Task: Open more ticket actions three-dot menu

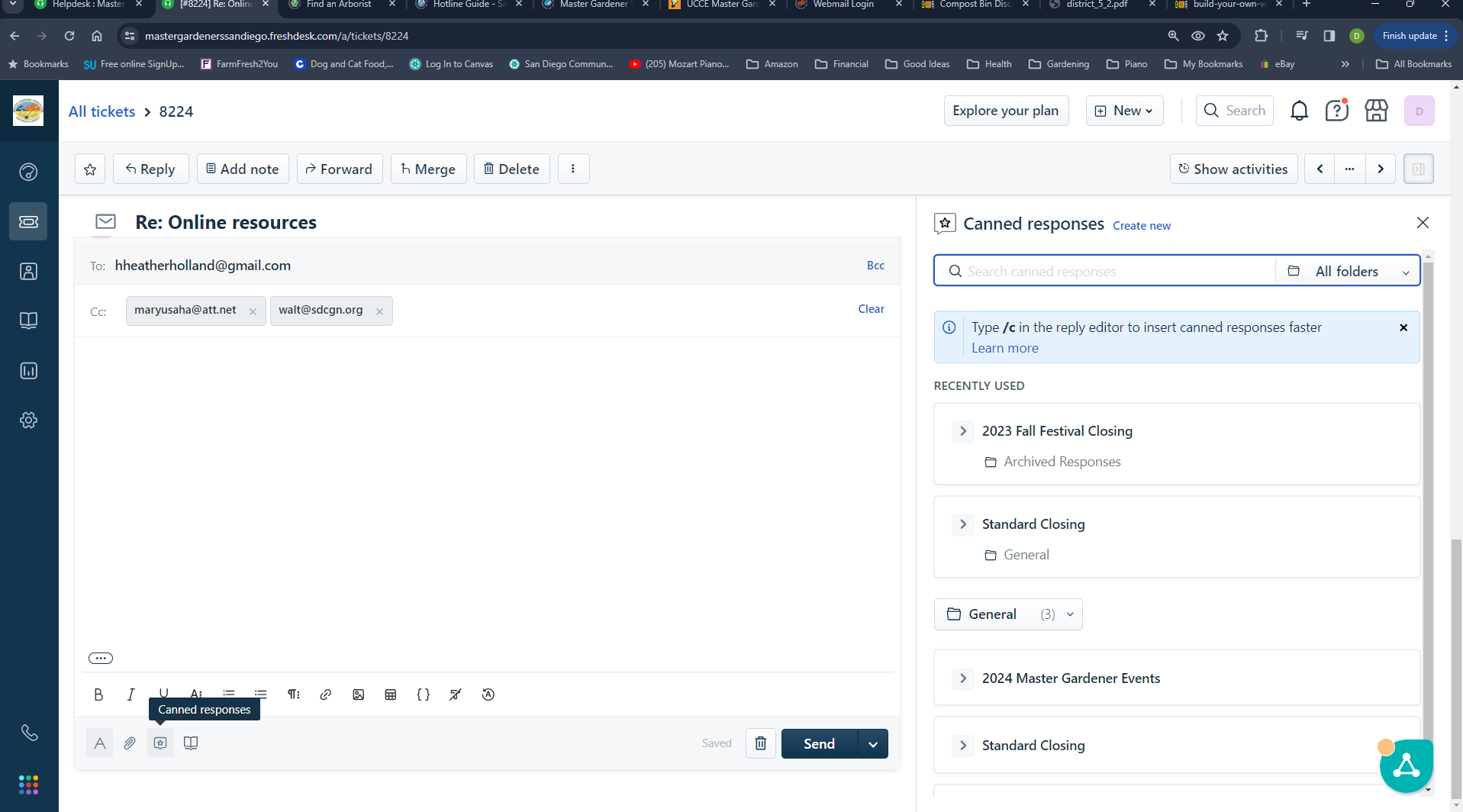Action: [x=573, y=169]
